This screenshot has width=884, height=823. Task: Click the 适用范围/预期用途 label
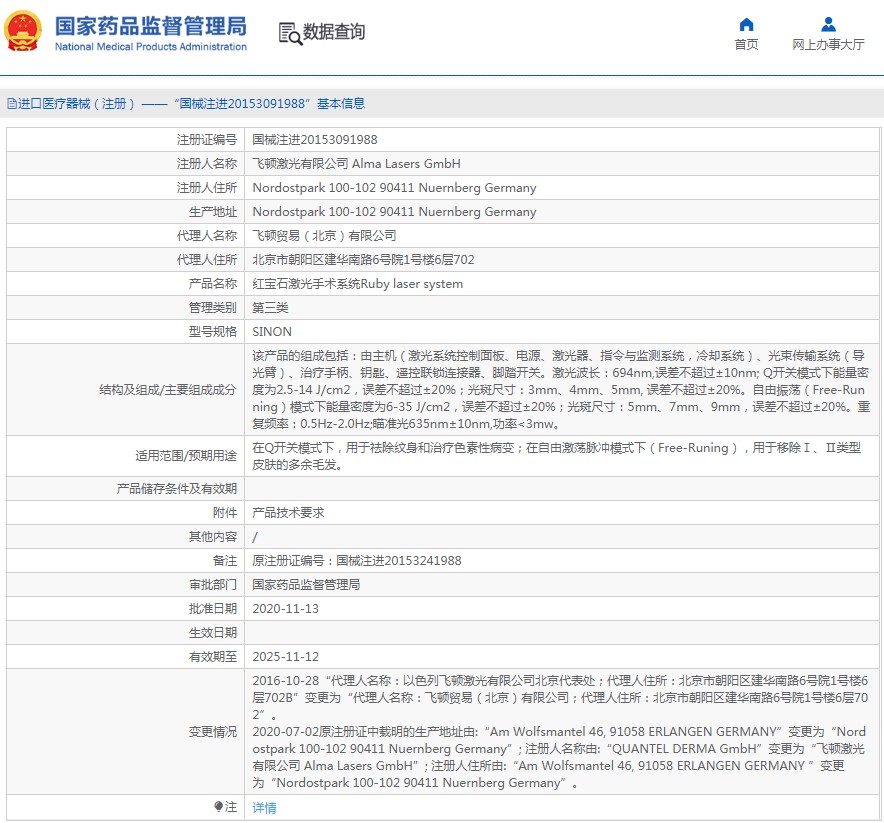pyautogui.click(x=185, y=456)
